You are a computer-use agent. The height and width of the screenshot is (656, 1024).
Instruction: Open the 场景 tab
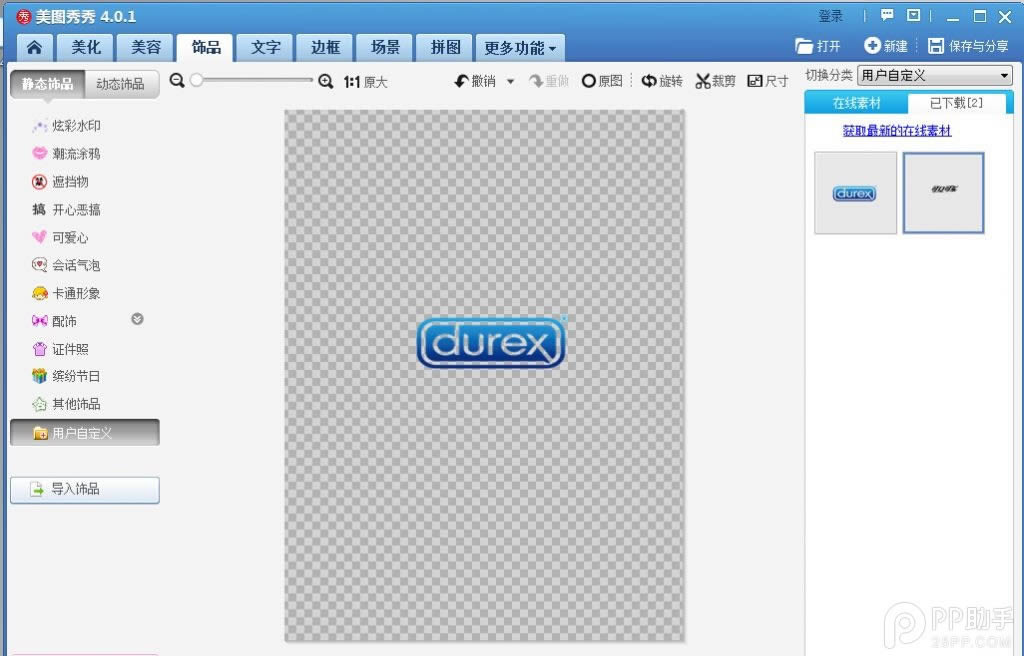tap(385, 47)
